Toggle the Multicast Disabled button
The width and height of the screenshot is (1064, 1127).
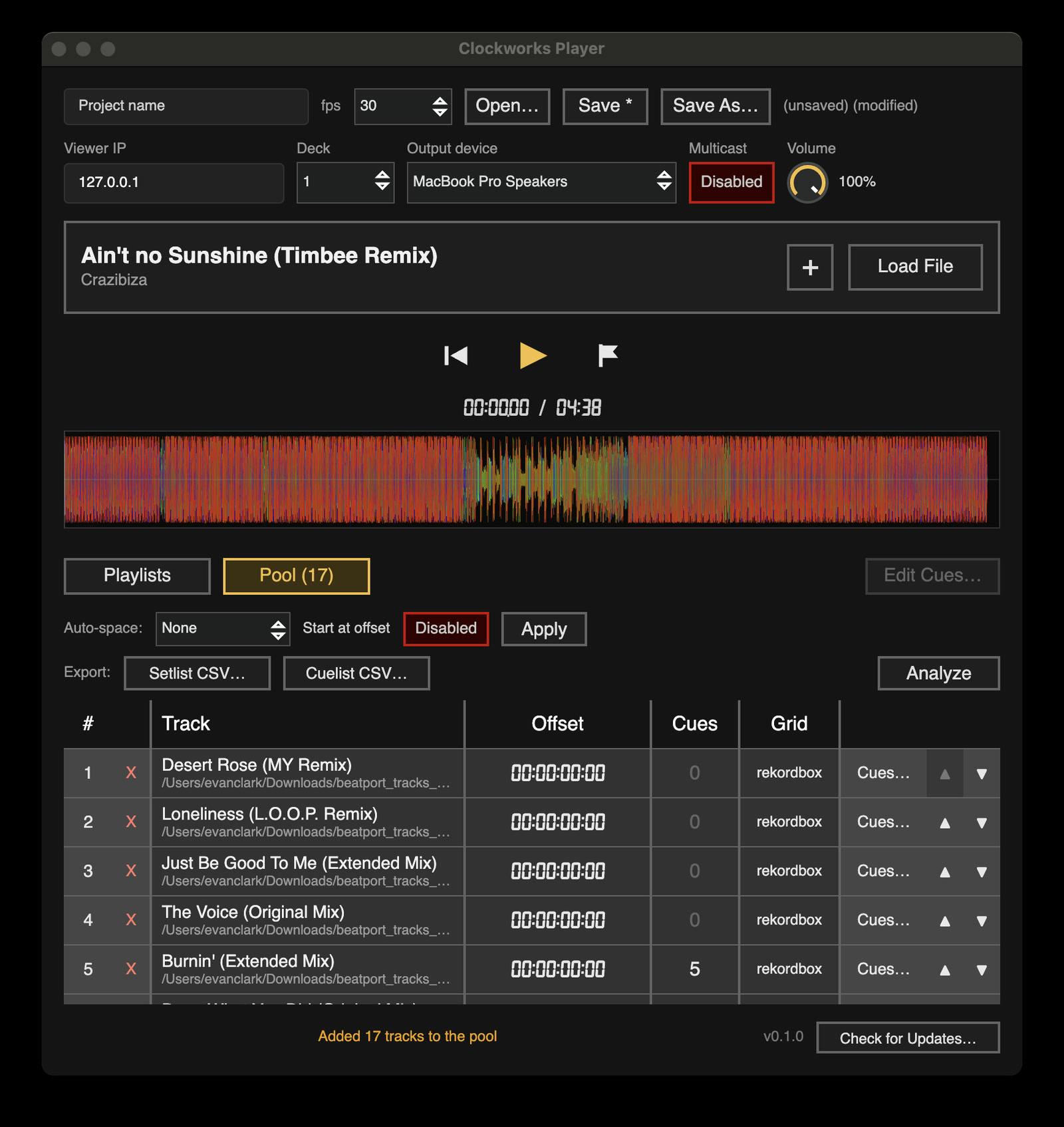(x=731, y=182)
